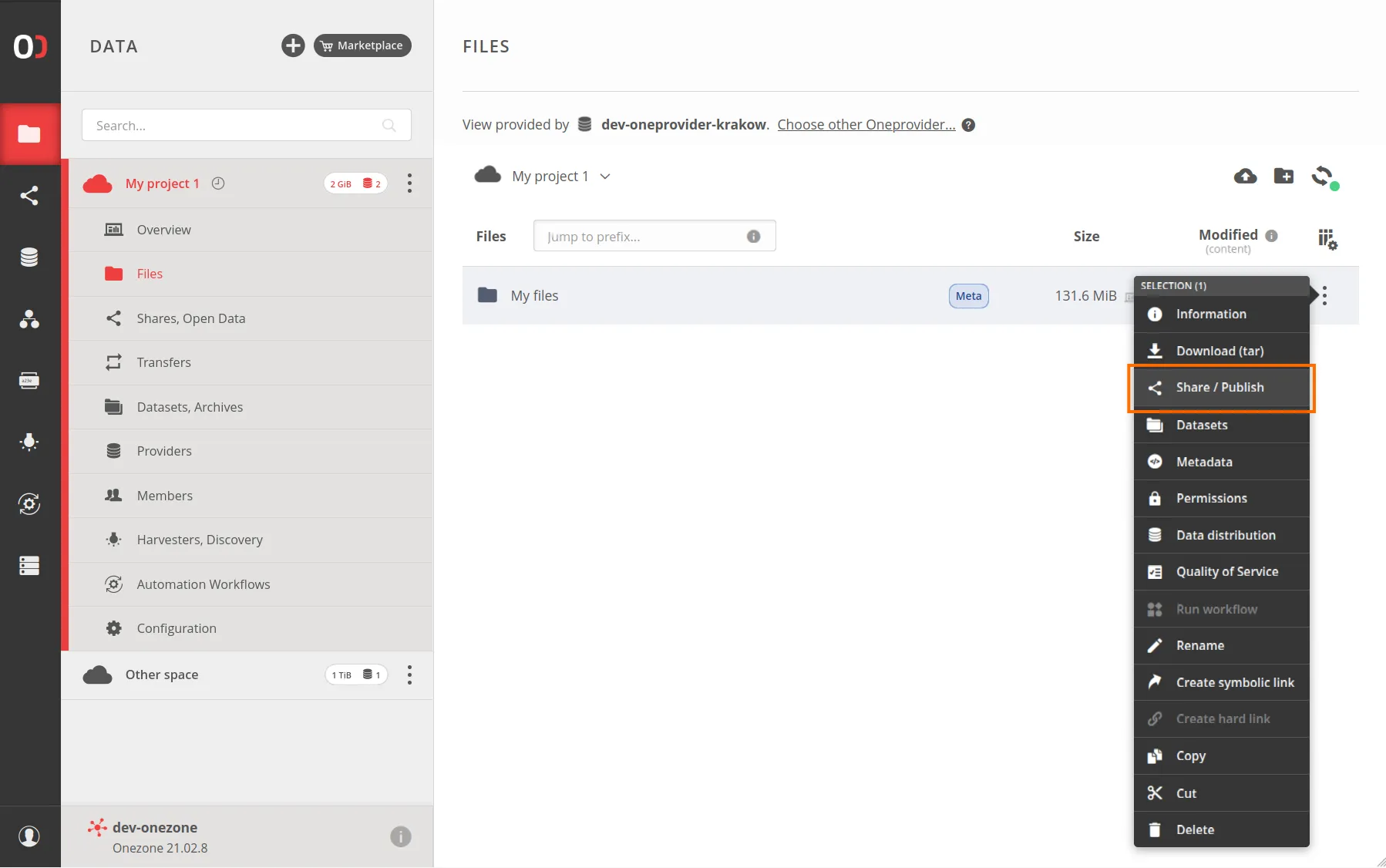Create a new directory with the folder-plus icon
The image size is (1386, 868).
(x=1284, y=177)
